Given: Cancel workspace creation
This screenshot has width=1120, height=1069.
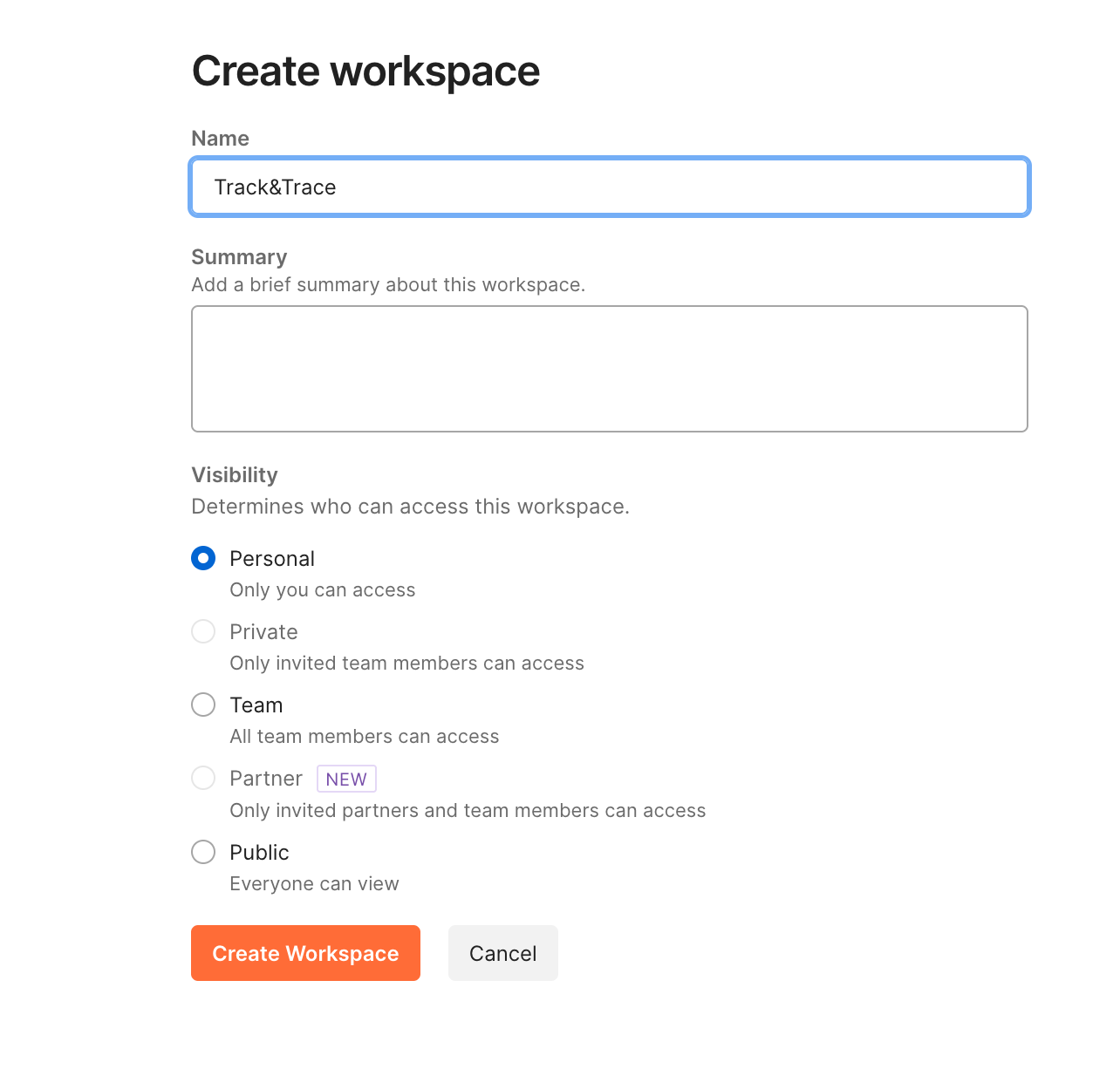Looking at the screenshot, I should tap(502, 953).
